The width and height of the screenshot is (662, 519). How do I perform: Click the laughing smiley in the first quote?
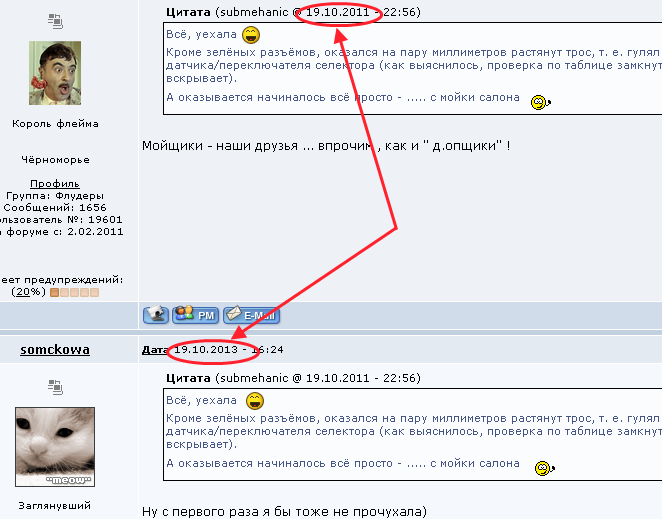click(251, 35)
